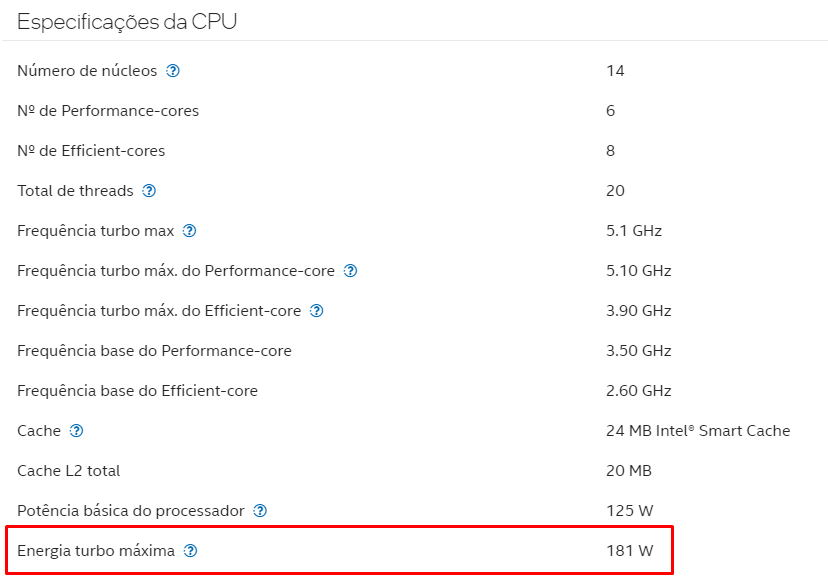Click the Nº de Efficient-cores label
The height and width of the screenshot is (587, 828).
(x=91, y=151)
